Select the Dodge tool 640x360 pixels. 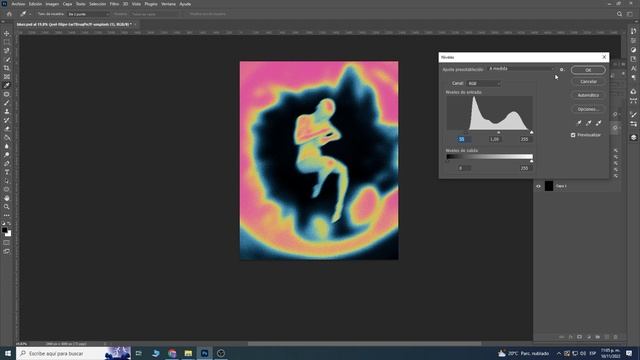(x=7, y=155)
